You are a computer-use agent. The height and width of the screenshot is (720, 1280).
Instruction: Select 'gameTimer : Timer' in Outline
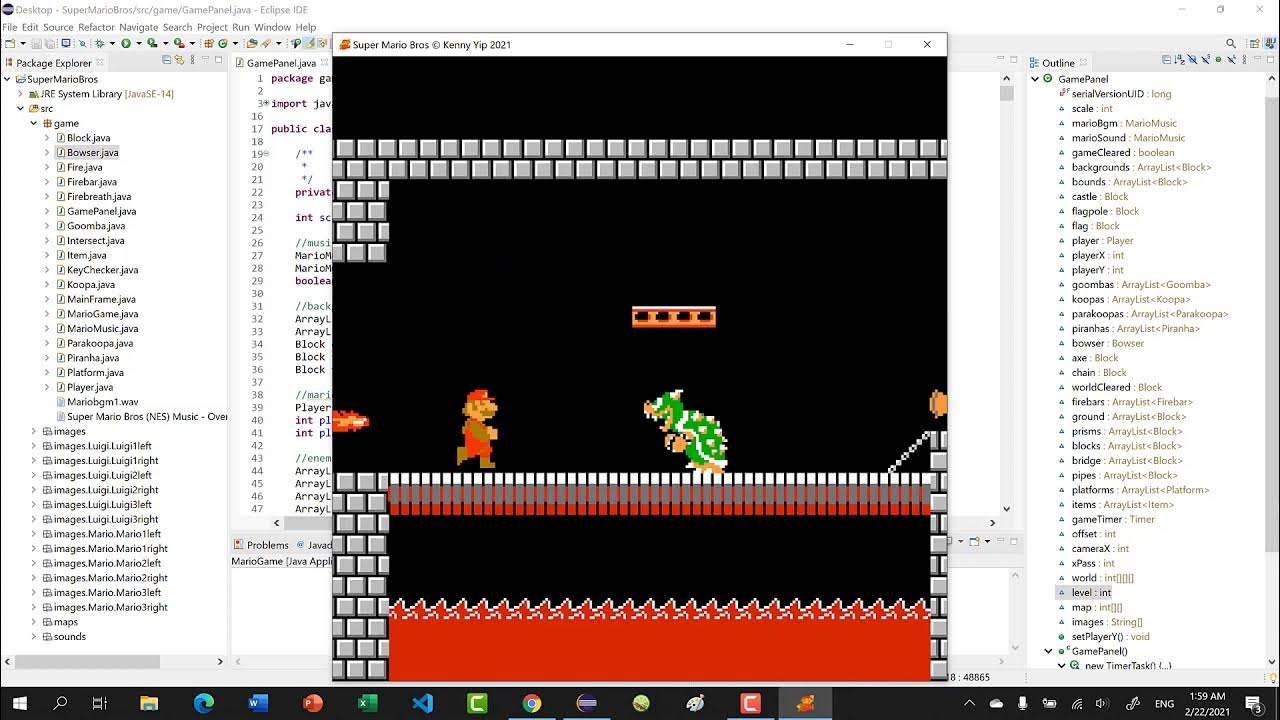point(1113,519)
